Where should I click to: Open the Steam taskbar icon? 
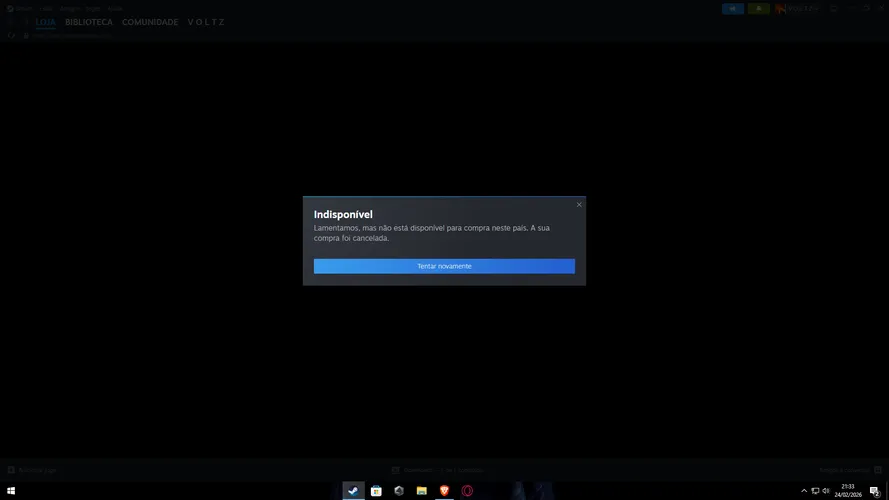[x=353, y=491]
